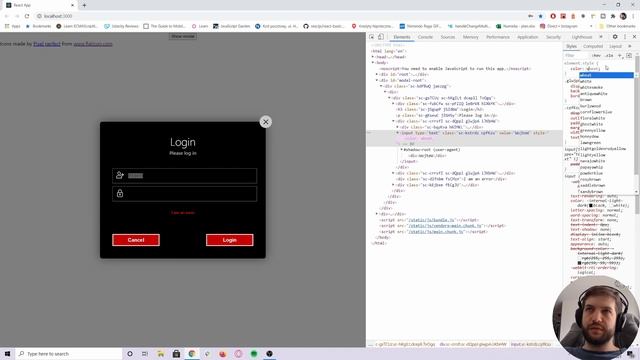The image size is (640, 360).
Task: Open DevTools more options menu
Action: pyautogui.click(x=624, y=37)
